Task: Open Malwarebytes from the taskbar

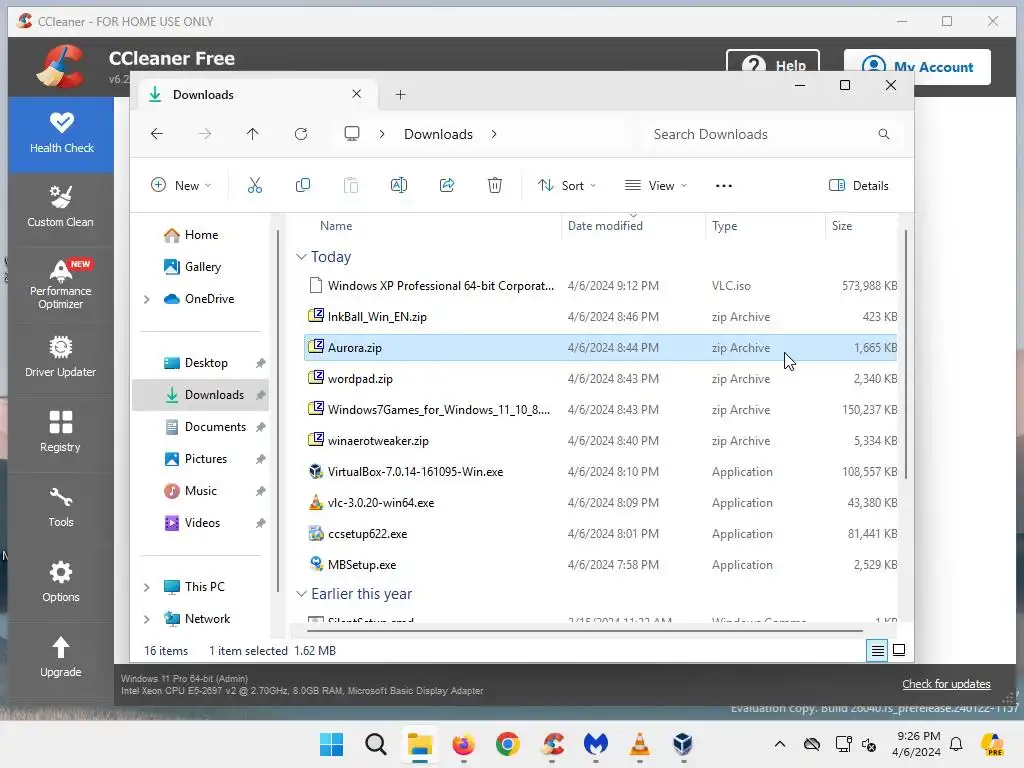Action: 596,744
